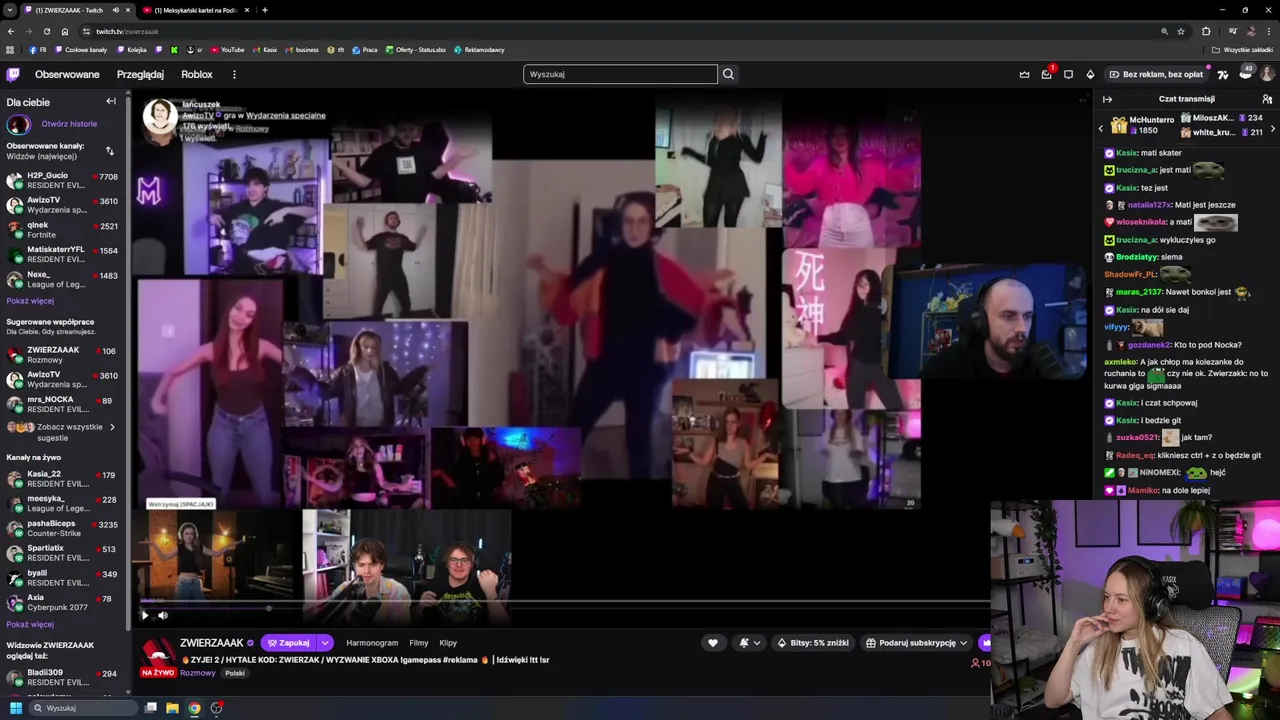Click Bitsy: 5% zniżki button

coord(813,643)
